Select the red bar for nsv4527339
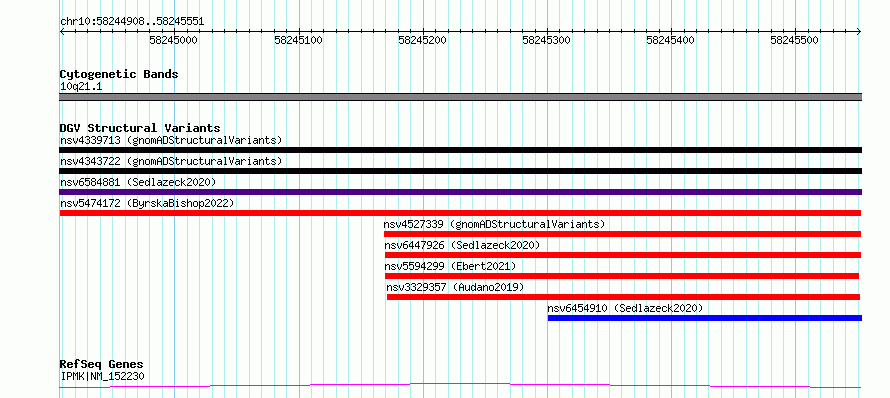 pos(622,234)
